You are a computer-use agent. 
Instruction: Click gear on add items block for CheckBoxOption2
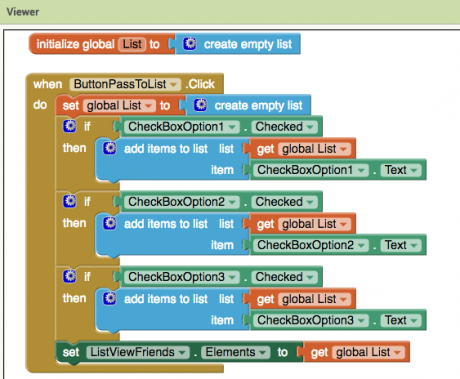click(110, 223)
